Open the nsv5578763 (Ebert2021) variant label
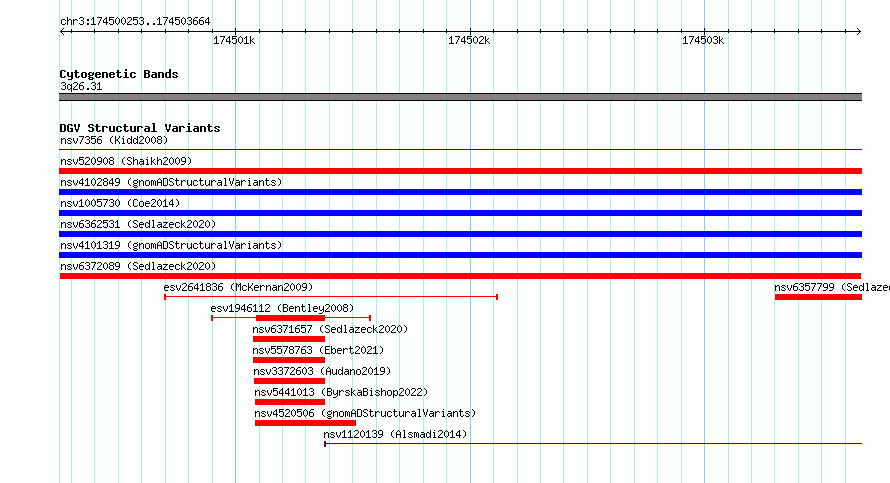 pyautogui.click(x=318, y=350)
